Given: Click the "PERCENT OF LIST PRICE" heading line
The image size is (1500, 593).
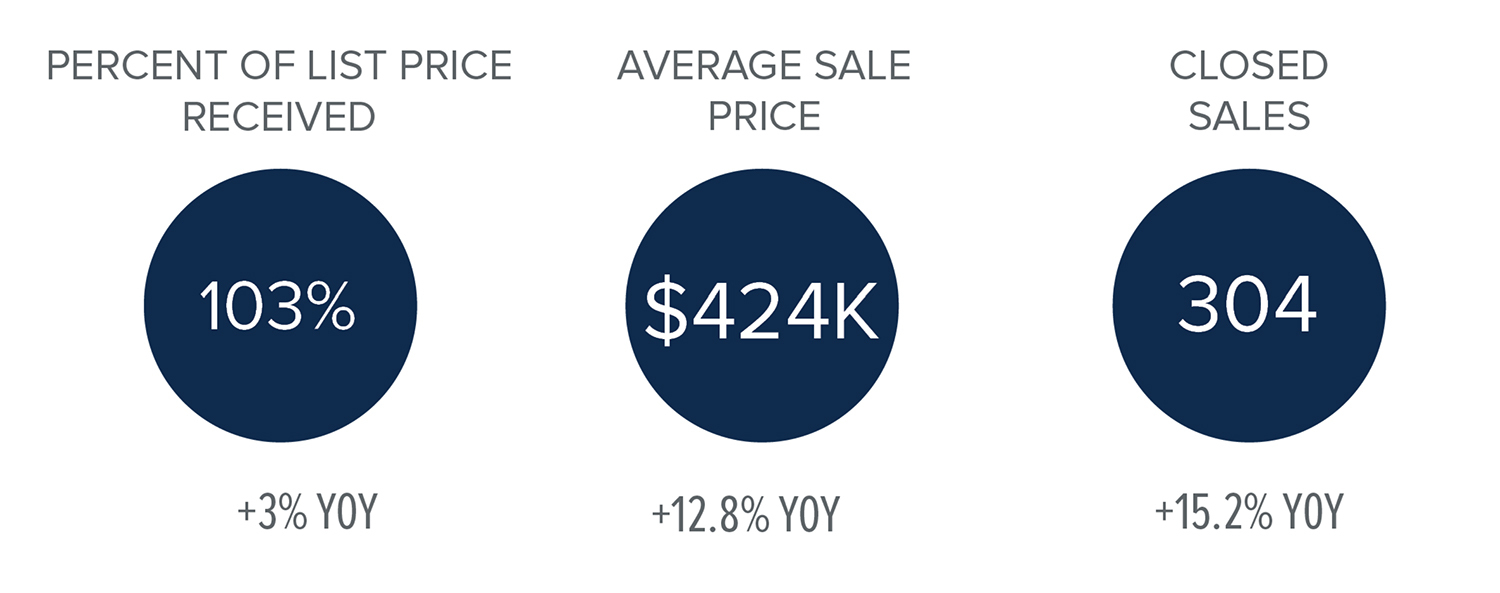Looking at the screenshot, I should pyautogui.click(x=279, y=66).
